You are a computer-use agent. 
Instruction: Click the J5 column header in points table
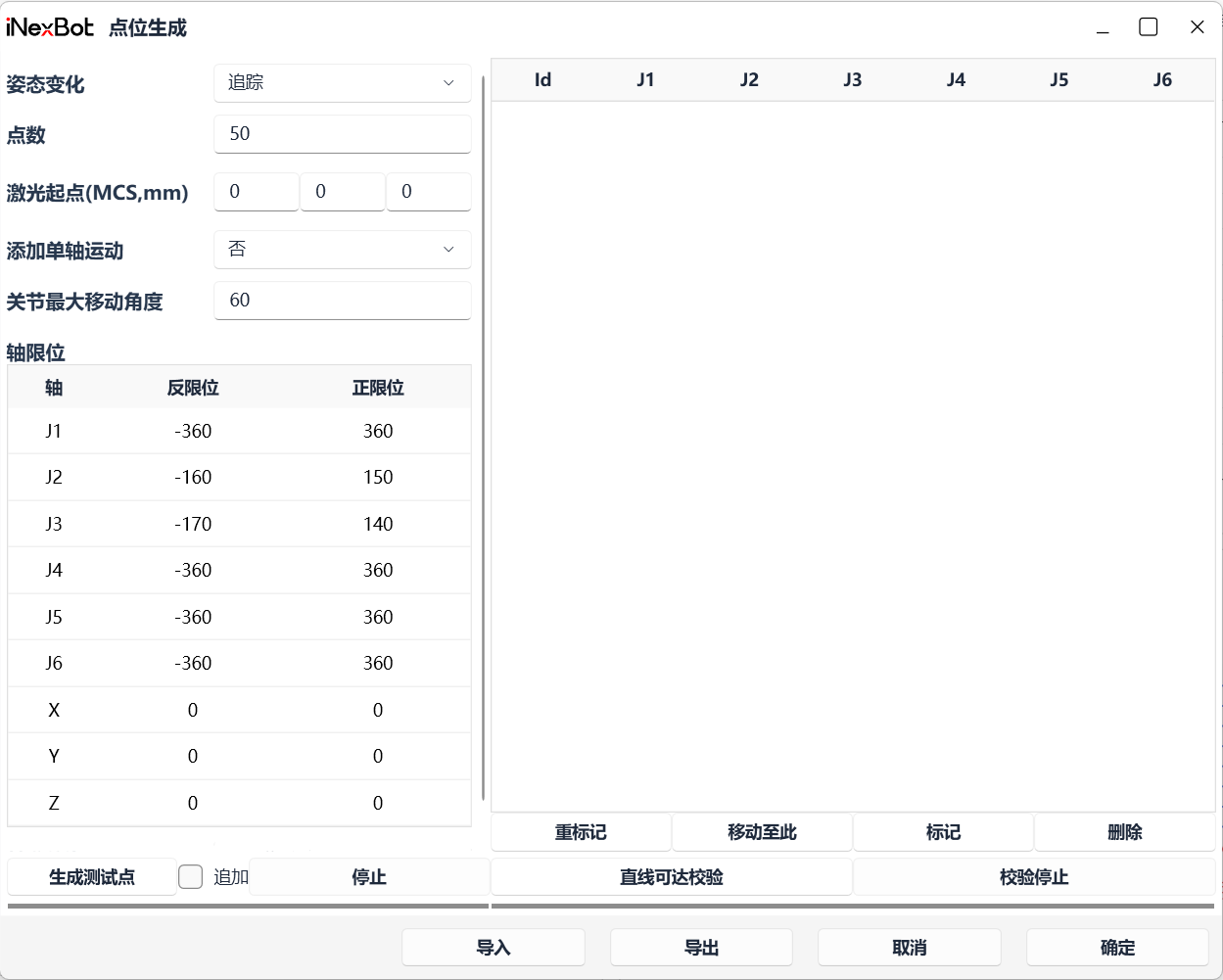(1059, 80)
